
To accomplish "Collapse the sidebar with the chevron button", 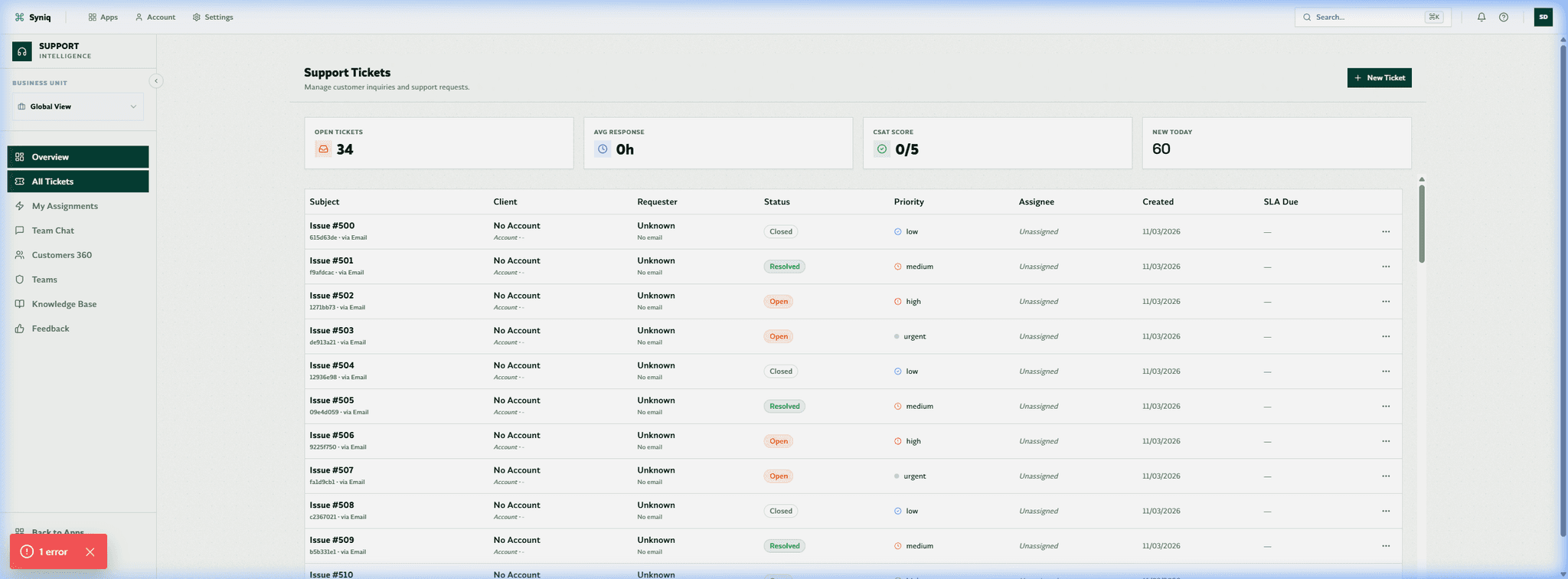I will 156,81.
